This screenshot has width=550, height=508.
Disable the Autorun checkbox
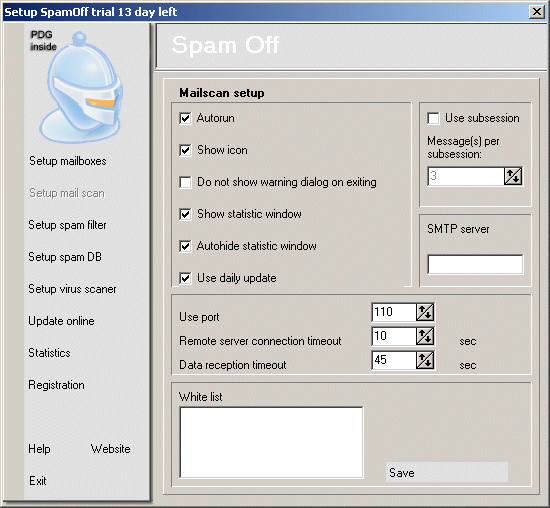click(x=185, y=118)
